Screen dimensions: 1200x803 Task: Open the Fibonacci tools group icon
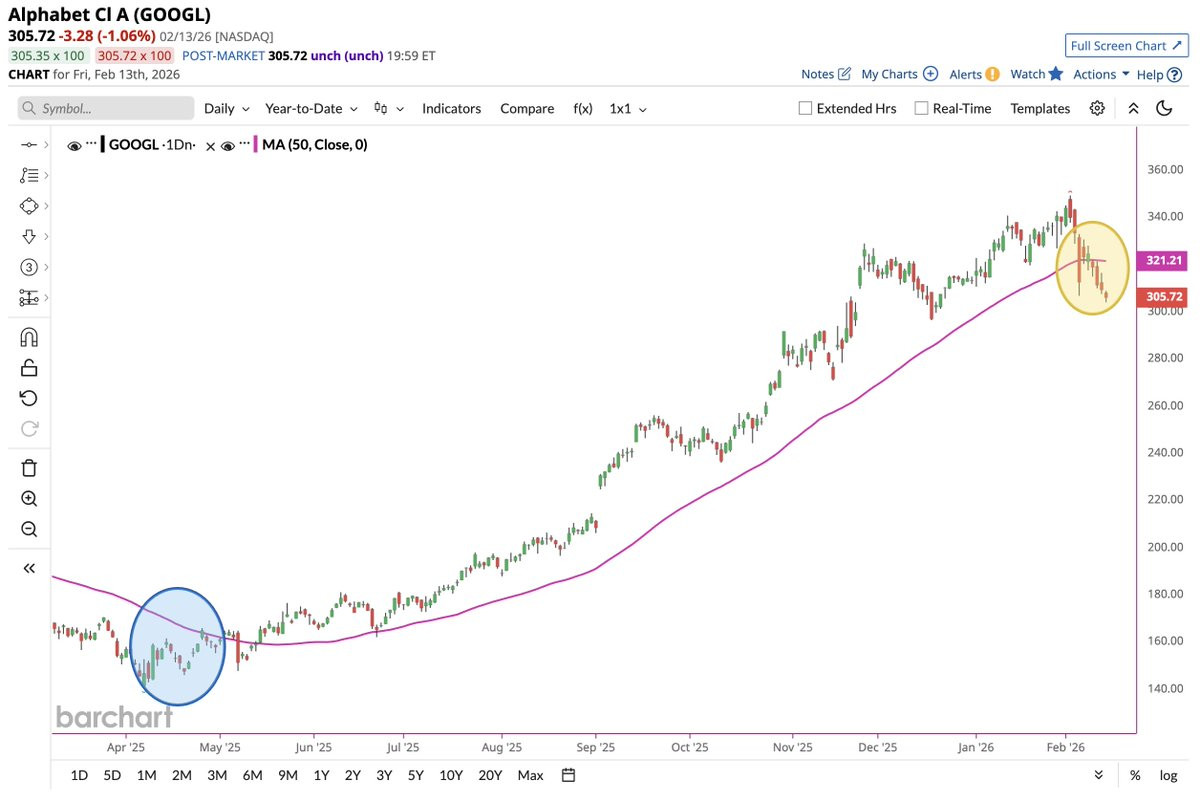pos(29,175)
